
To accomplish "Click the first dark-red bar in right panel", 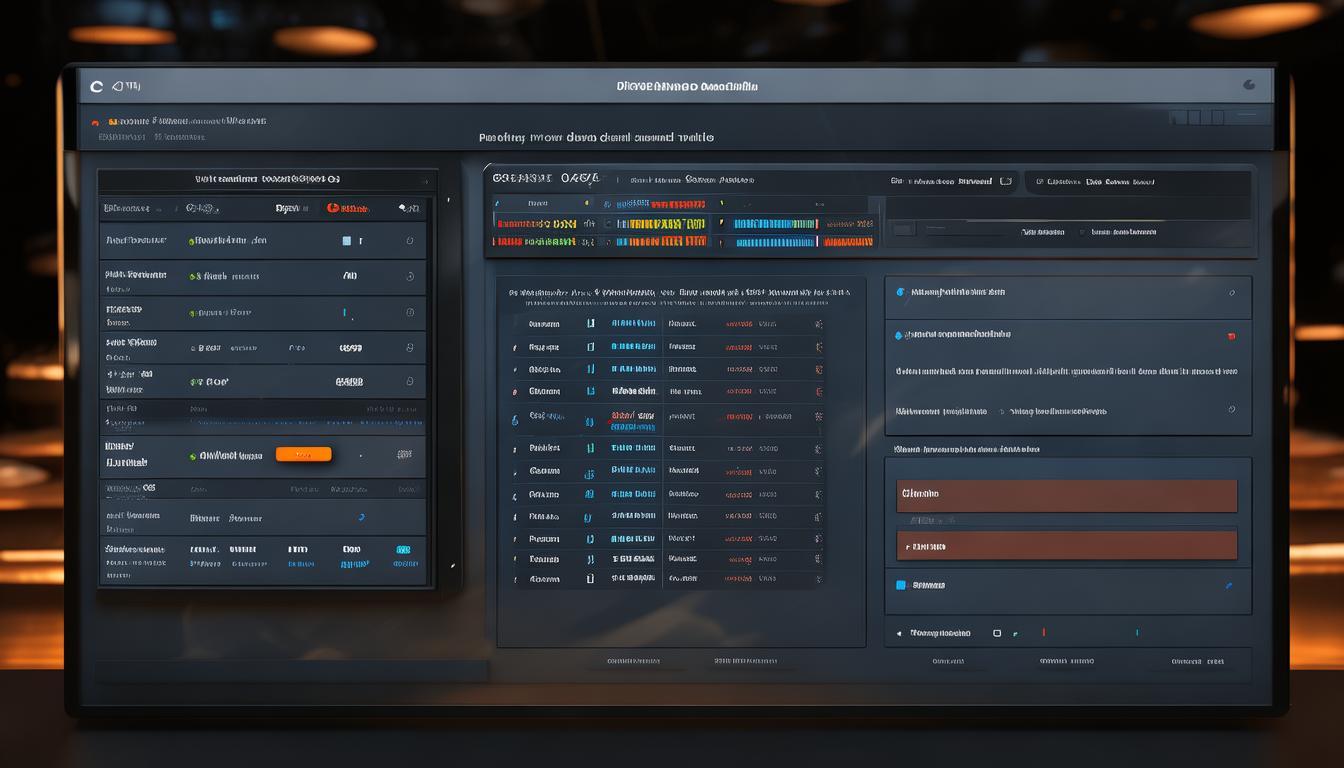I will 1066,495.
